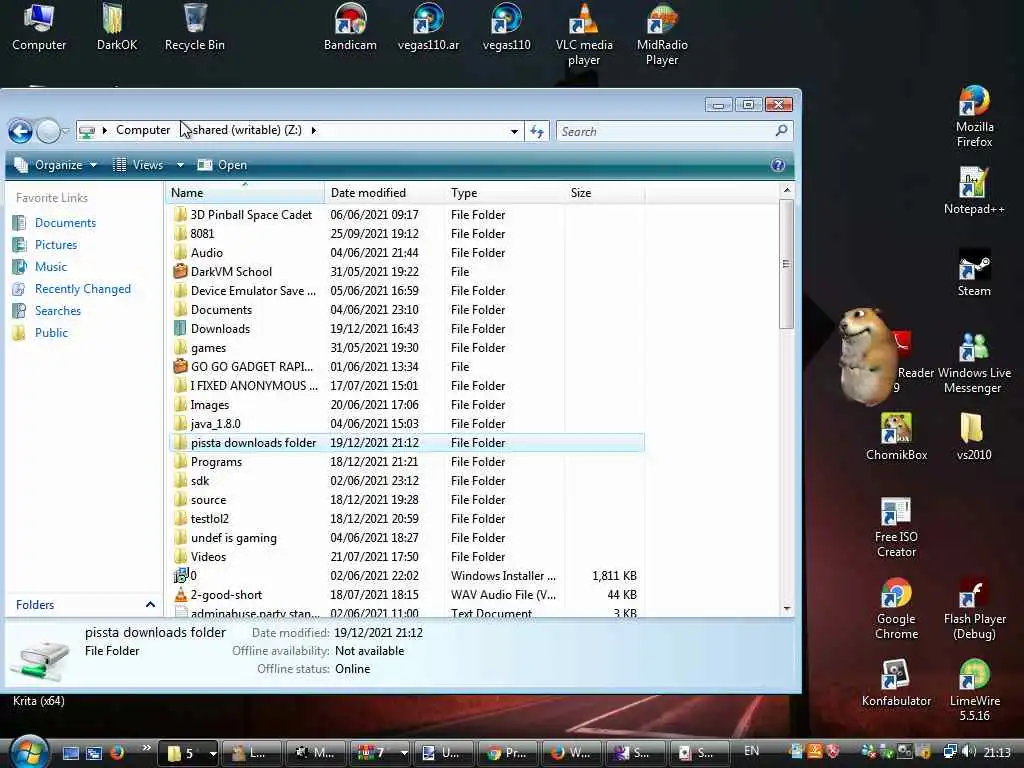
Task: Click the Windows Start orb
Action: pyautogui.click(x=28, y=751)
